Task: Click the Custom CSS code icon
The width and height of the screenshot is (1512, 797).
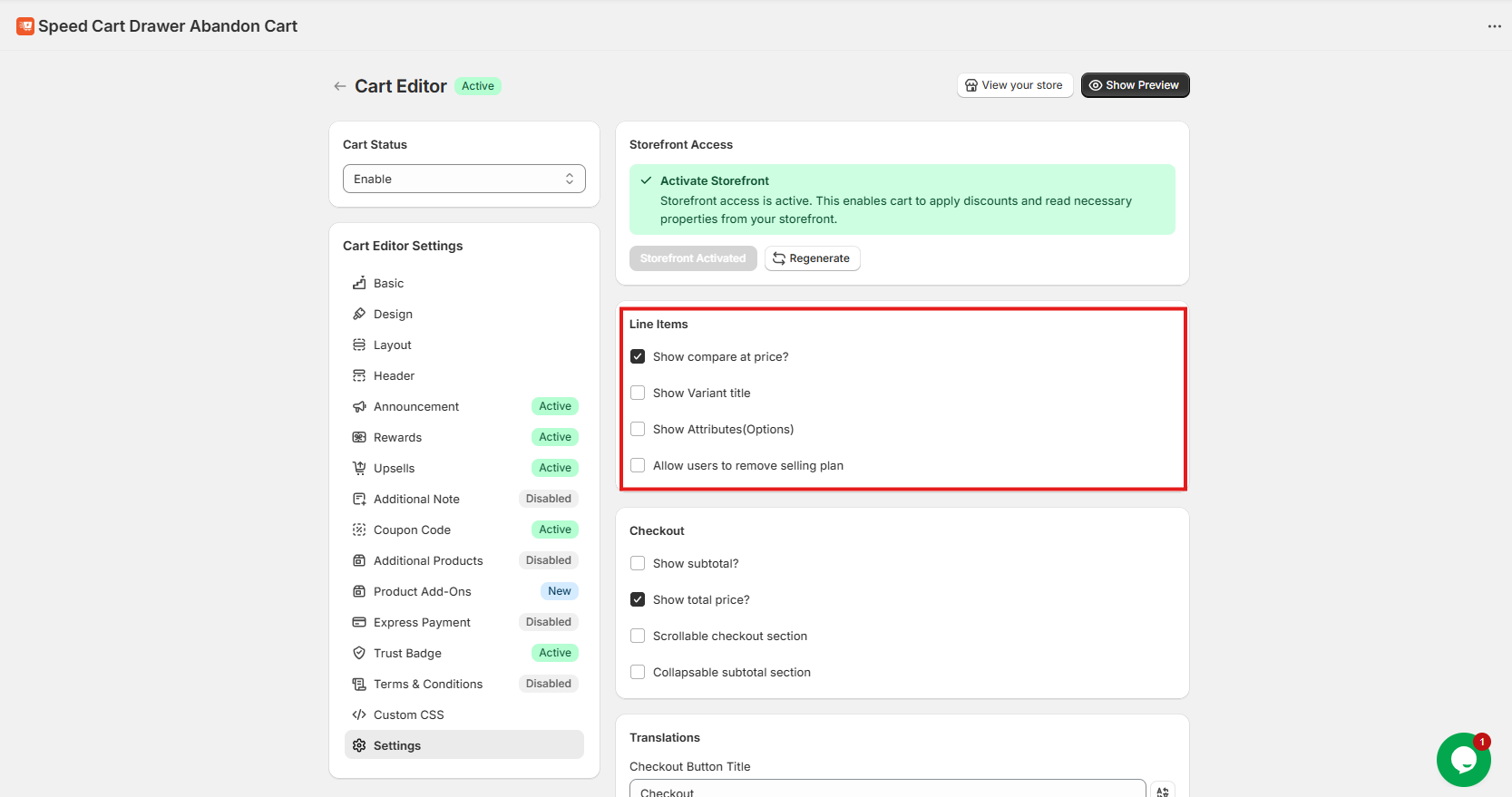Action: click(359, 714)
